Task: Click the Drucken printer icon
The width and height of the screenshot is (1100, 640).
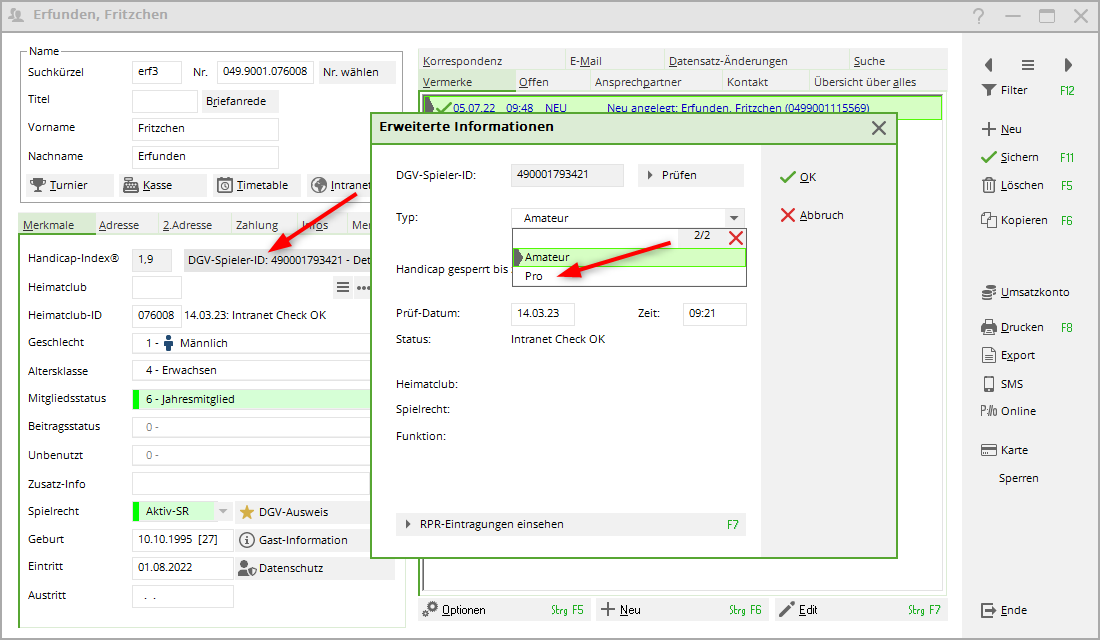Action: point(988,327)
